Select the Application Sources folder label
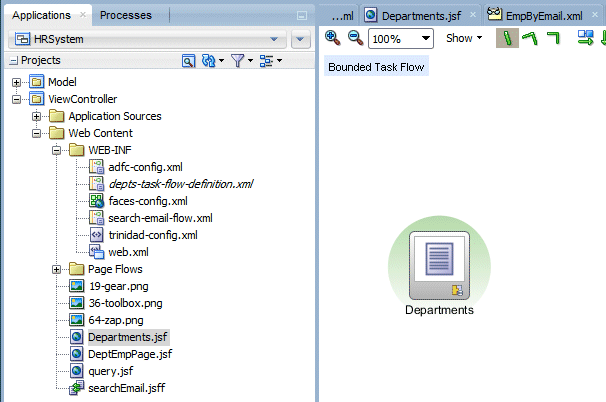 [115, 116]
